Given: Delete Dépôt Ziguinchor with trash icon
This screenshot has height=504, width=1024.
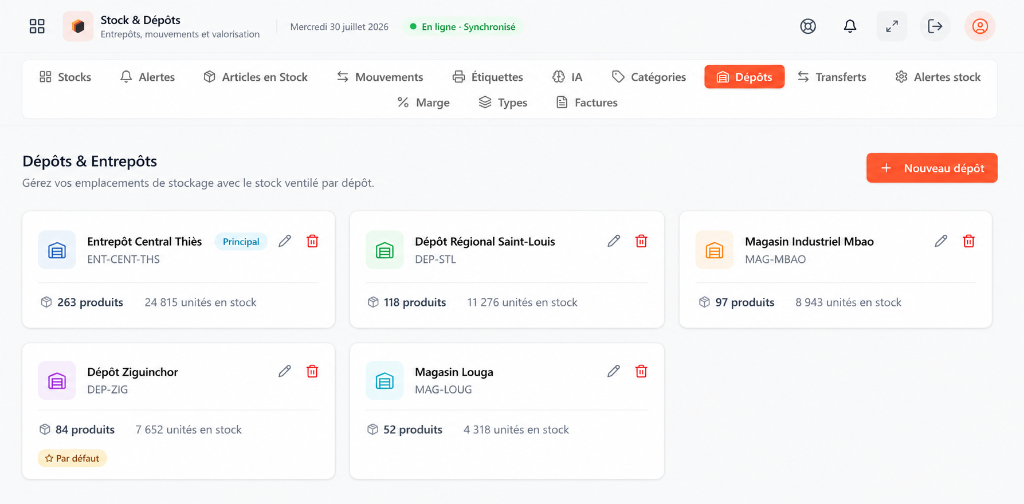Looking at the screenshot, I should 313,371.
